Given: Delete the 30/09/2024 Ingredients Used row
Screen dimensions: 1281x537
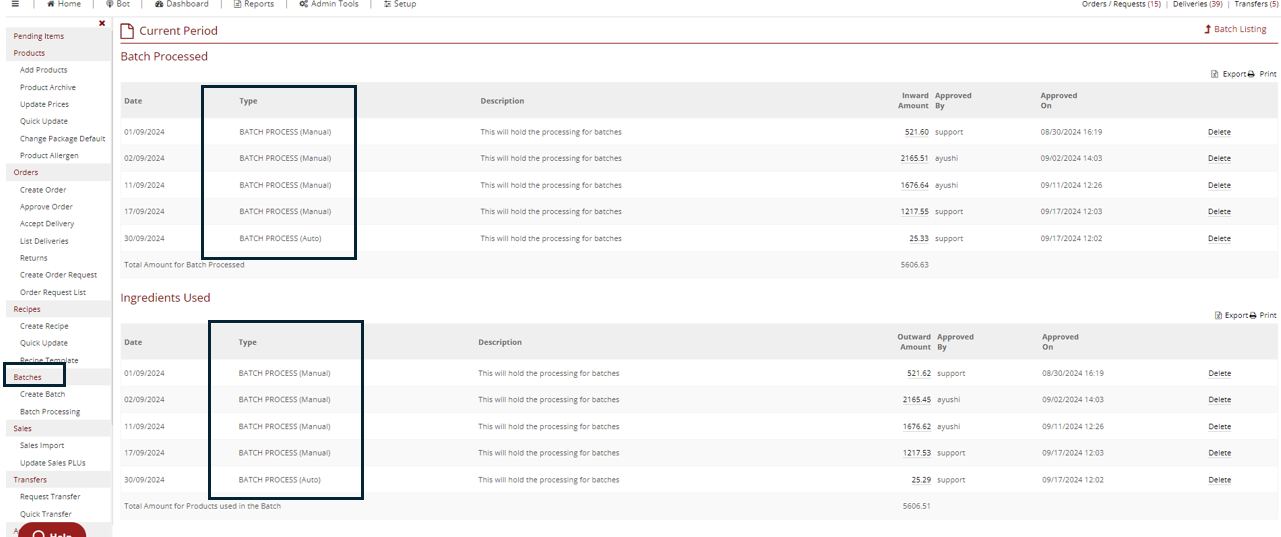Looking at the screenshot, I should click(1219, 480).
